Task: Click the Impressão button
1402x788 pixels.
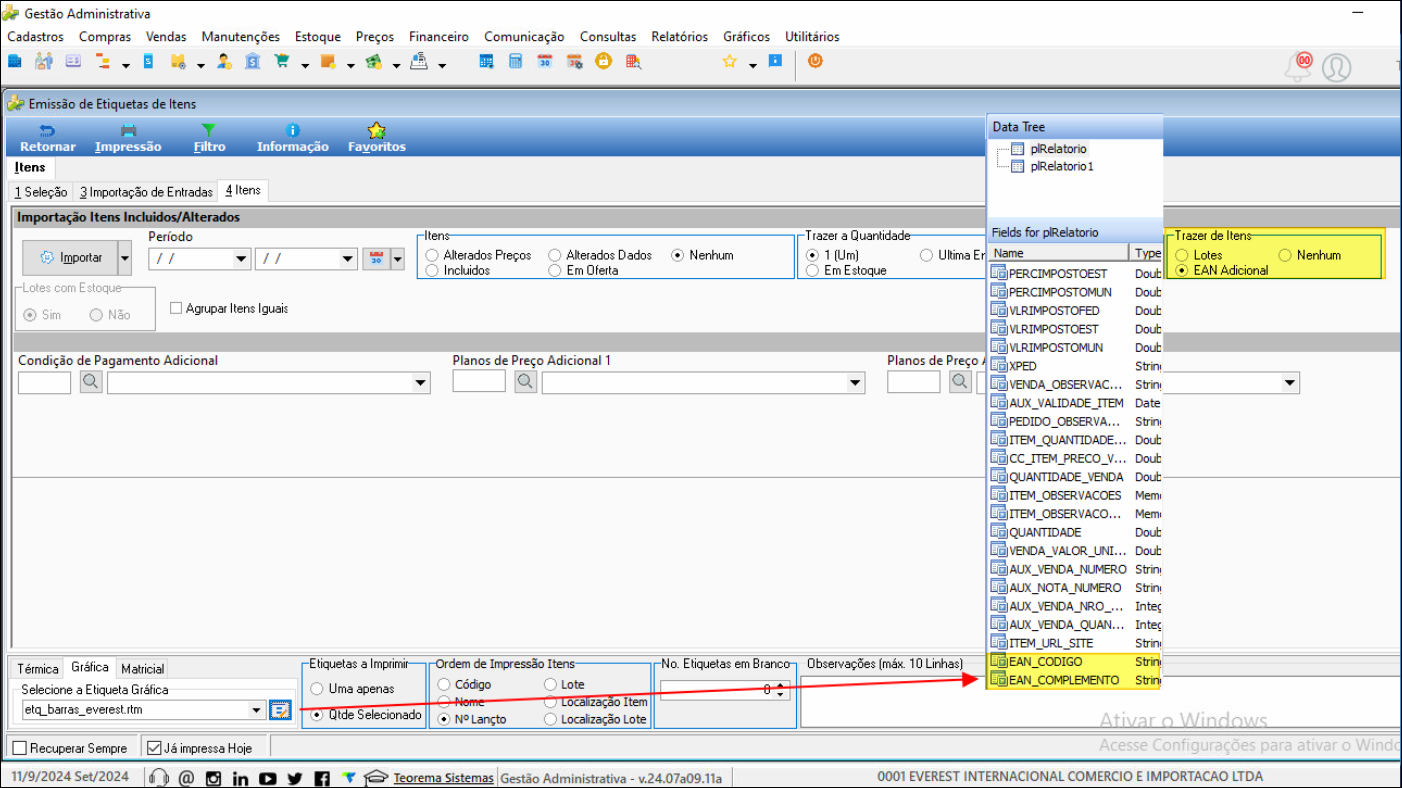Action: (128, 138)
